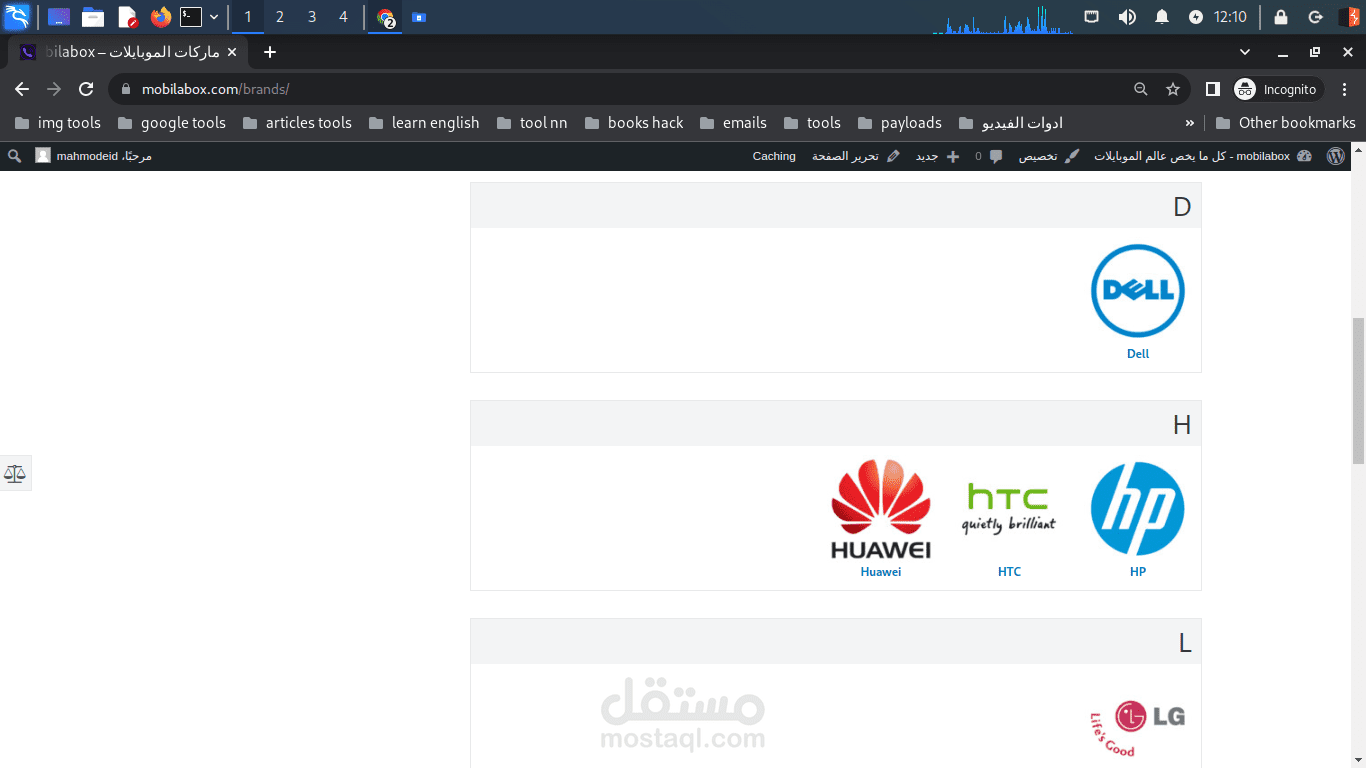Launch Firefox from the panel
The image size is (1366, 768).
(x=161, y=17)
